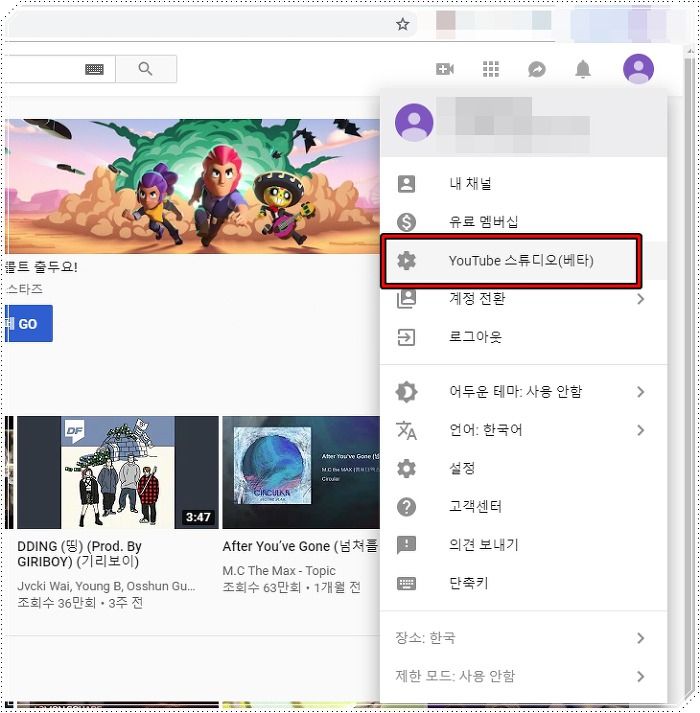Screen dimensions: 700x713
Task: Click the sign-out icon beside 로그아웃
Action: click(406, 337)
